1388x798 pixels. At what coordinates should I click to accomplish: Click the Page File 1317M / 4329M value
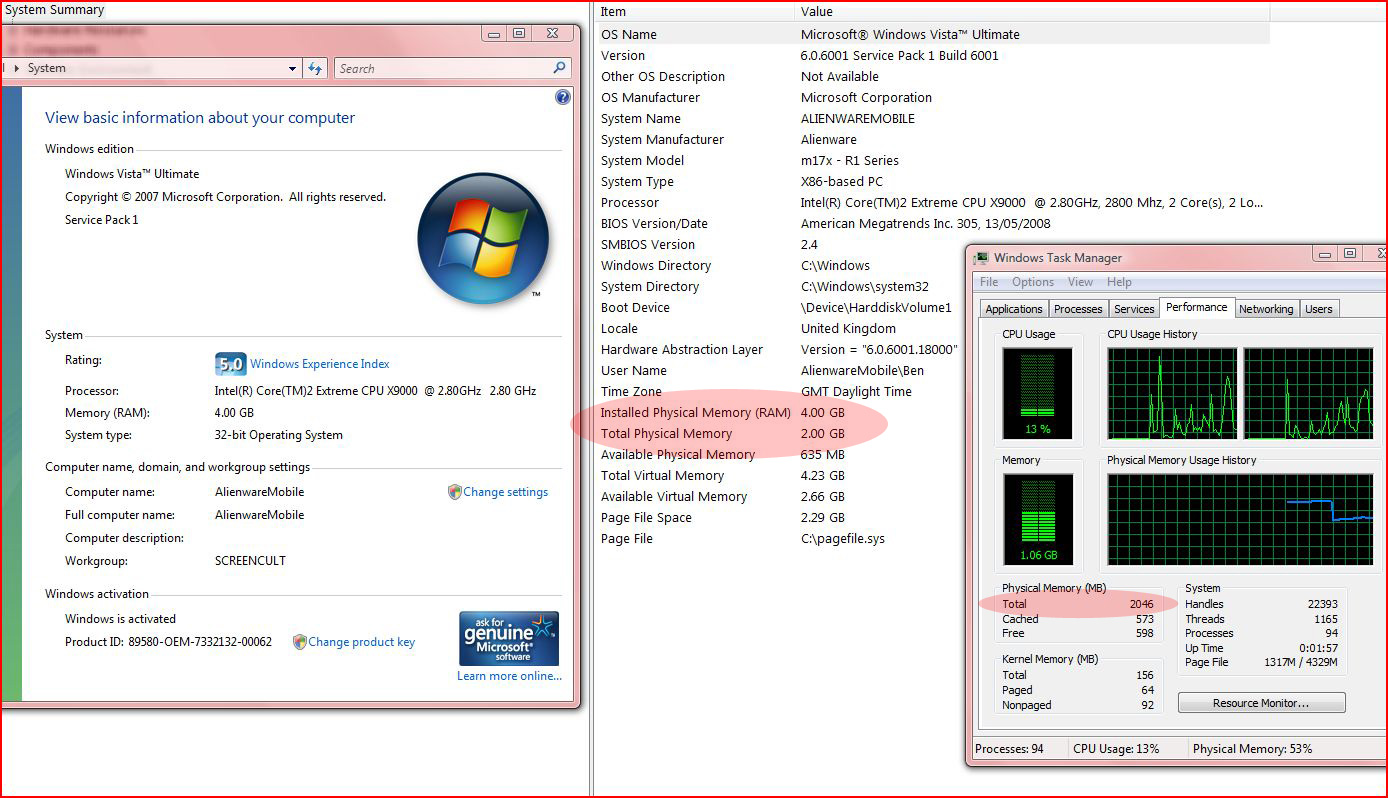click(1302, 662)
